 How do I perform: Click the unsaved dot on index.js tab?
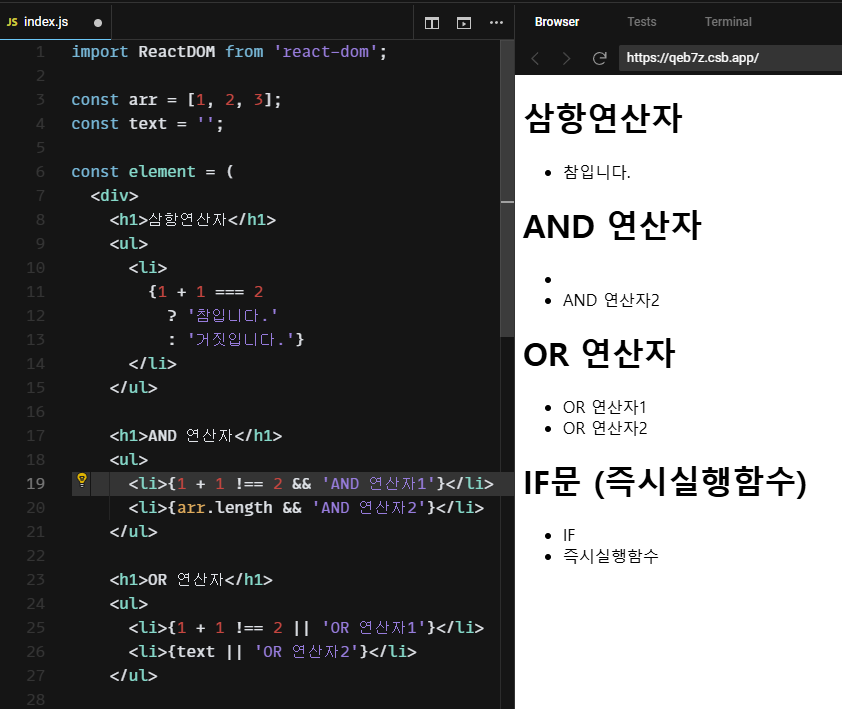click(98, 23)
